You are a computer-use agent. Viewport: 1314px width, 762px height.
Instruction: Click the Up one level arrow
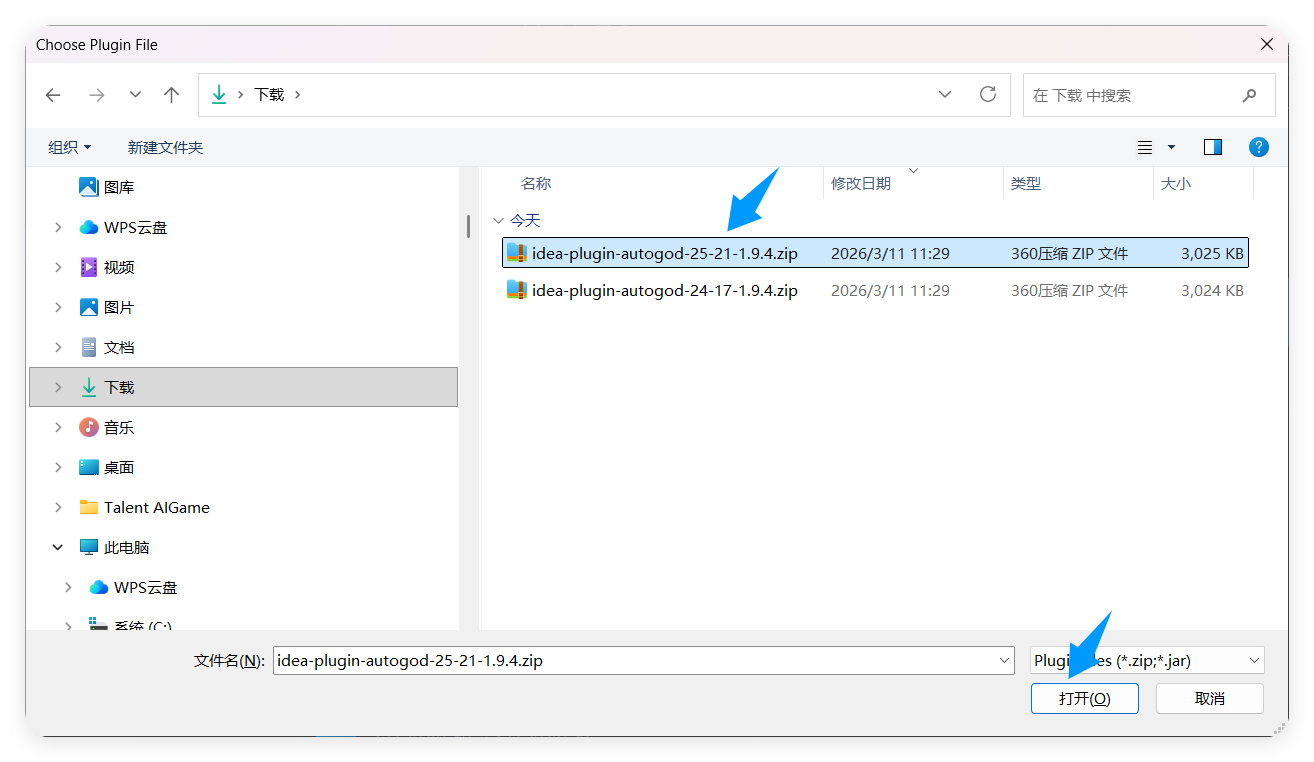[x=171, y=95]
